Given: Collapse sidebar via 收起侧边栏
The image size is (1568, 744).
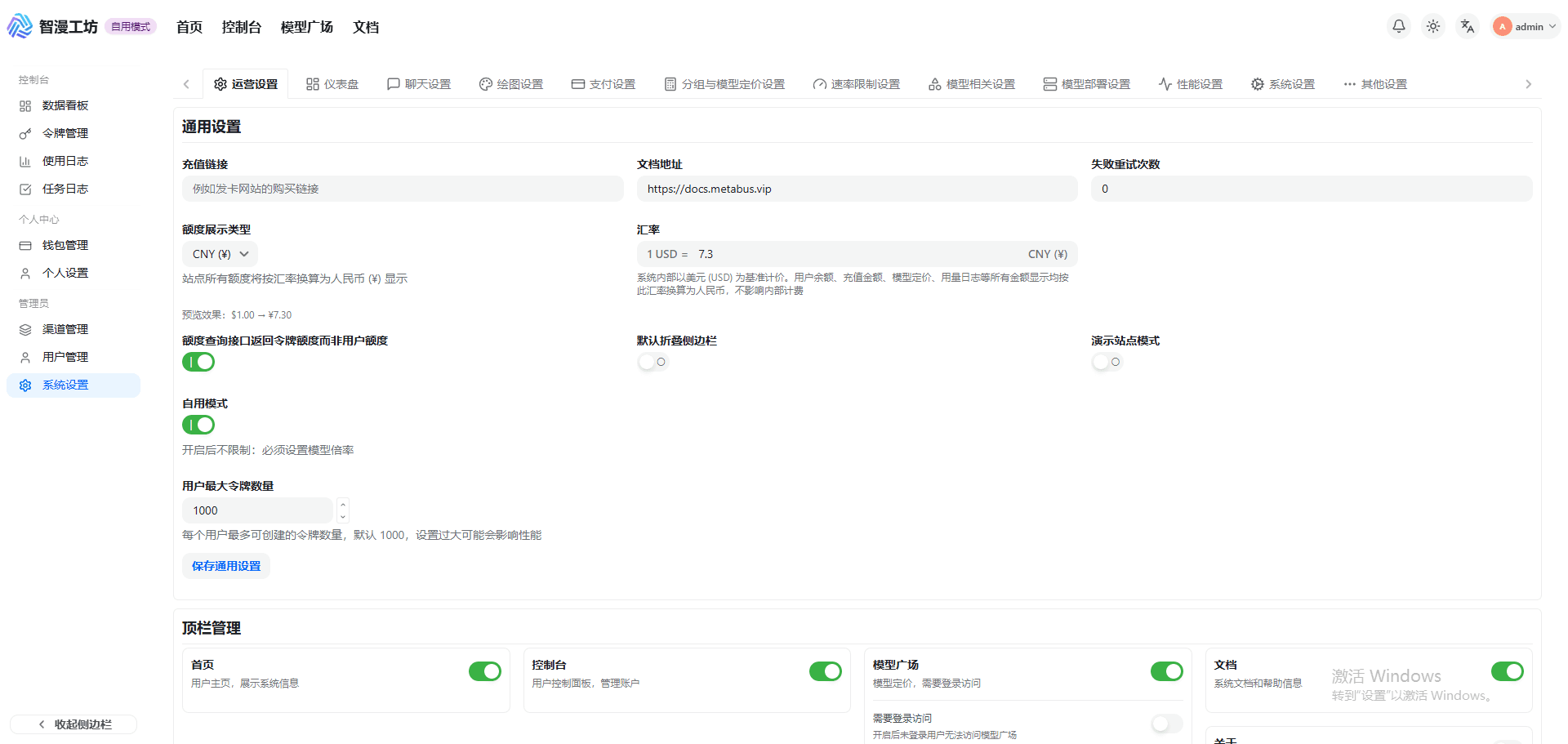Looking at the screenshot, I should (x=73, y=724).
